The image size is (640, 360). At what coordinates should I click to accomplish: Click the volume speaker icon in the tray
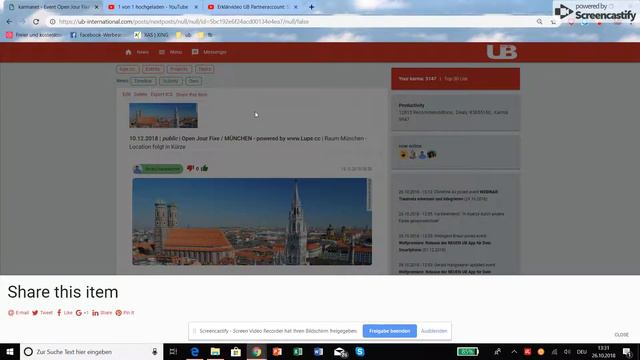[x=567, y=351]
